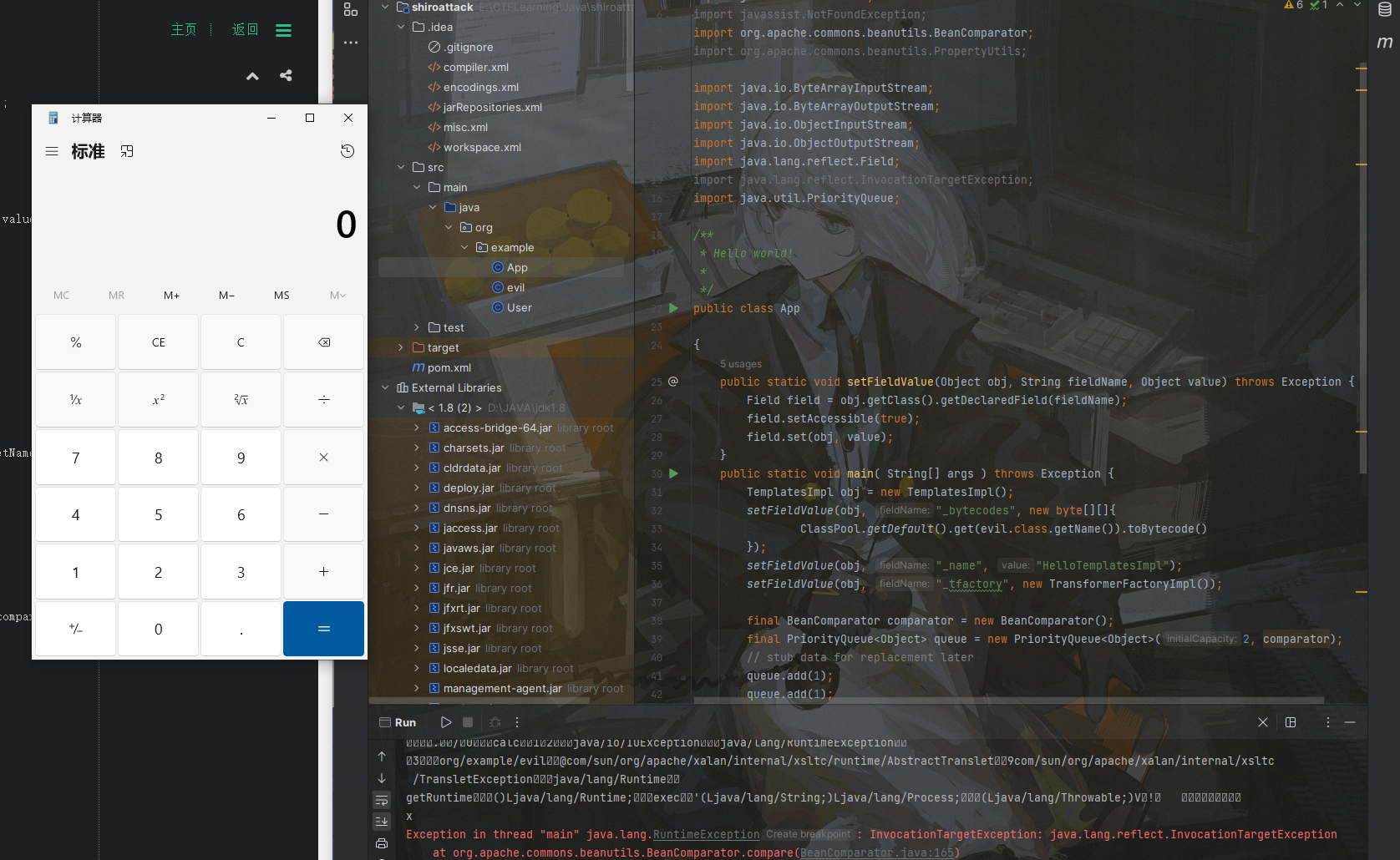The image size is (1400, 860).
Task: Expand the test folder node
Action: (417, 327)
